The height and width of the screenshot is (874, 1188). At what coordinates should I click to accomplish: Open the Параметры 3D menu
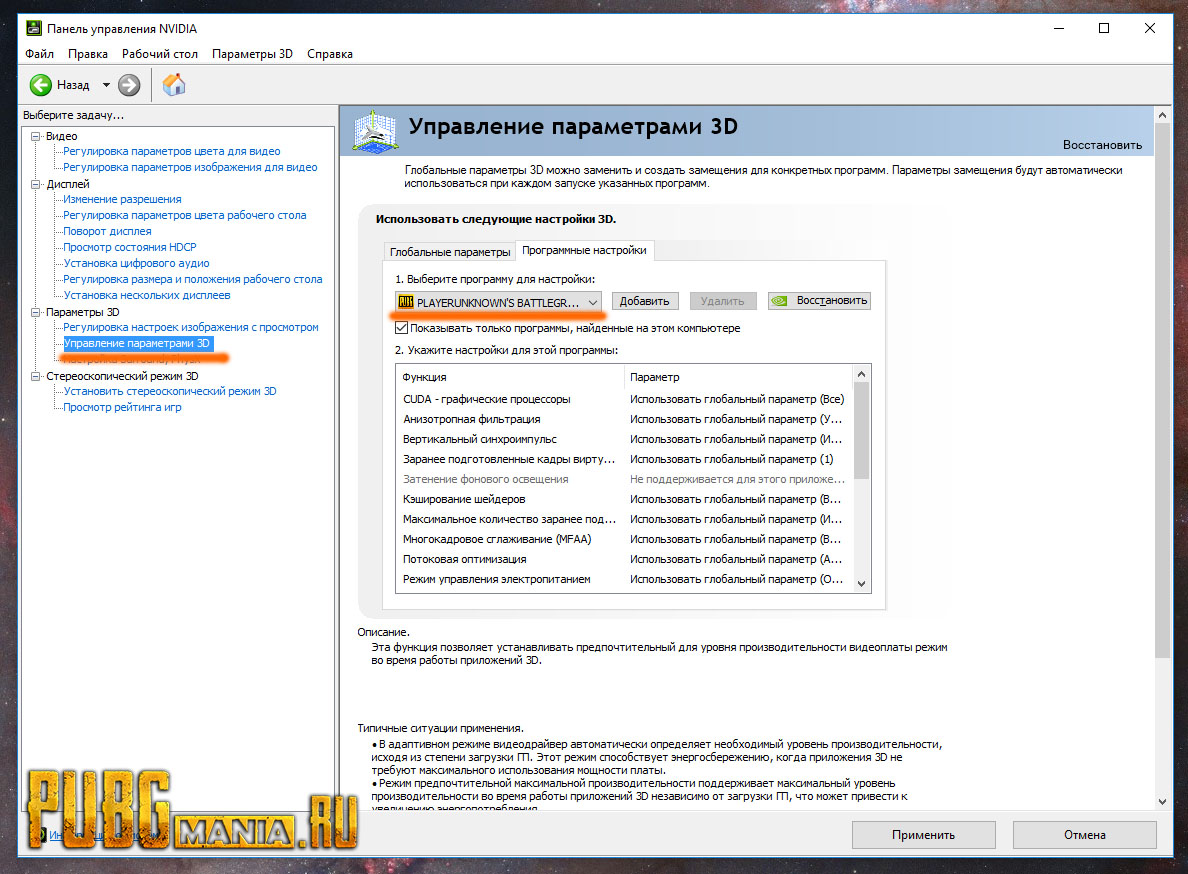(252, 54)
